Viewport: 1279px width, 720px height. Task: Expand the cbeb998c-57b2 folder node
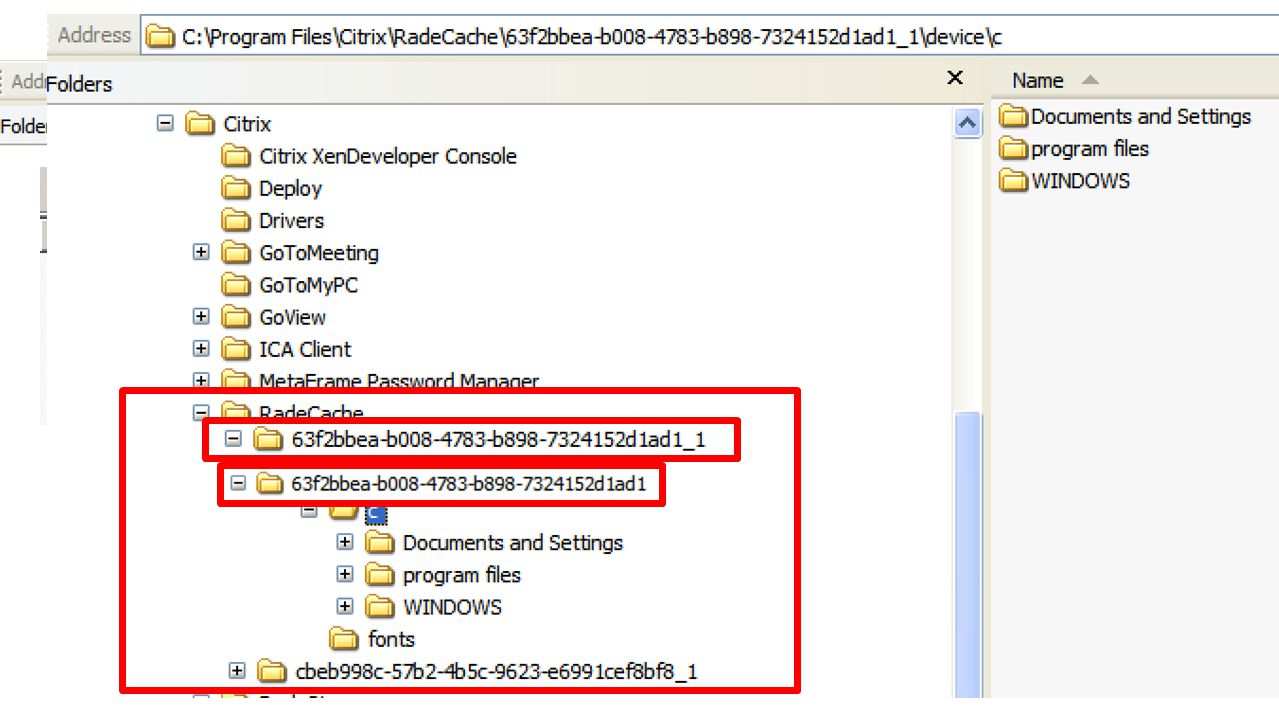[x=237, y=671]
